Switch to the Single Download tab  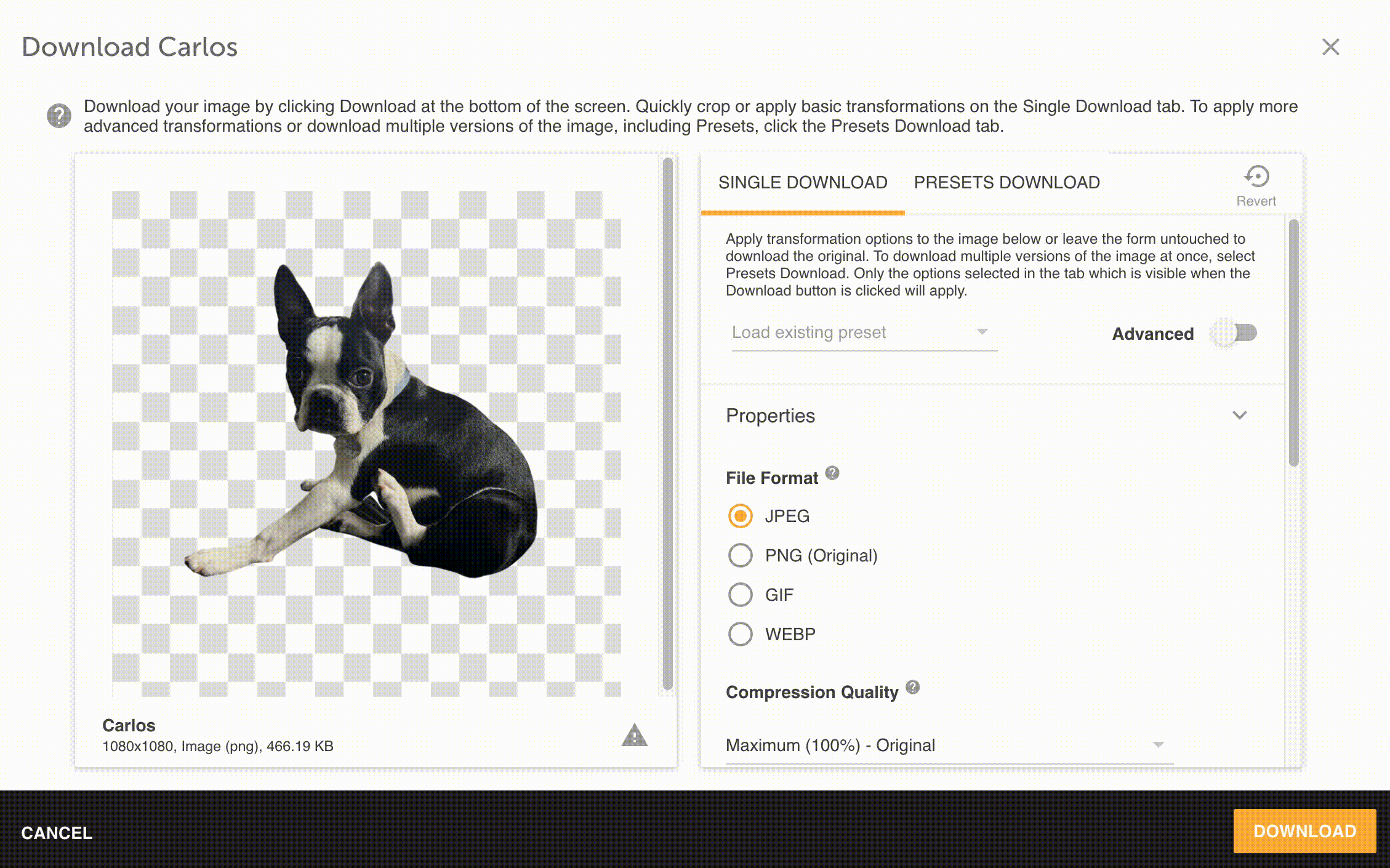[x=803, y=183]
